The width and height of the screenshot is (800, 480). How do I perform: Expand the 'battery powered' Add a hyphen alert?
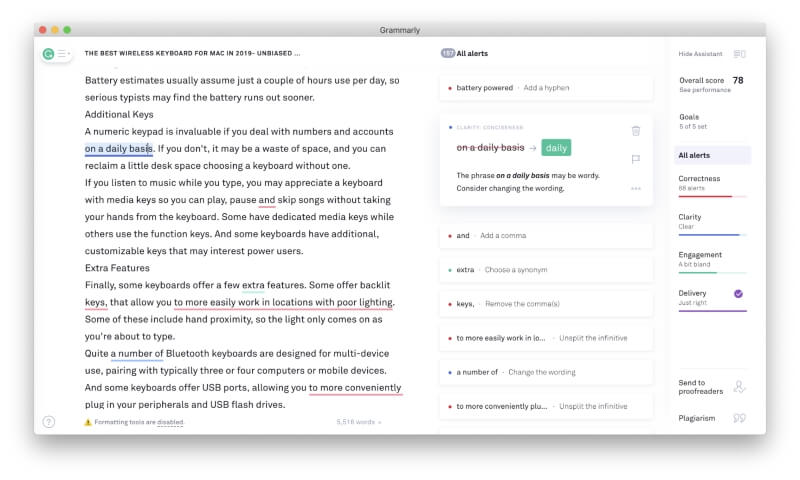click(x=545, y=88)
